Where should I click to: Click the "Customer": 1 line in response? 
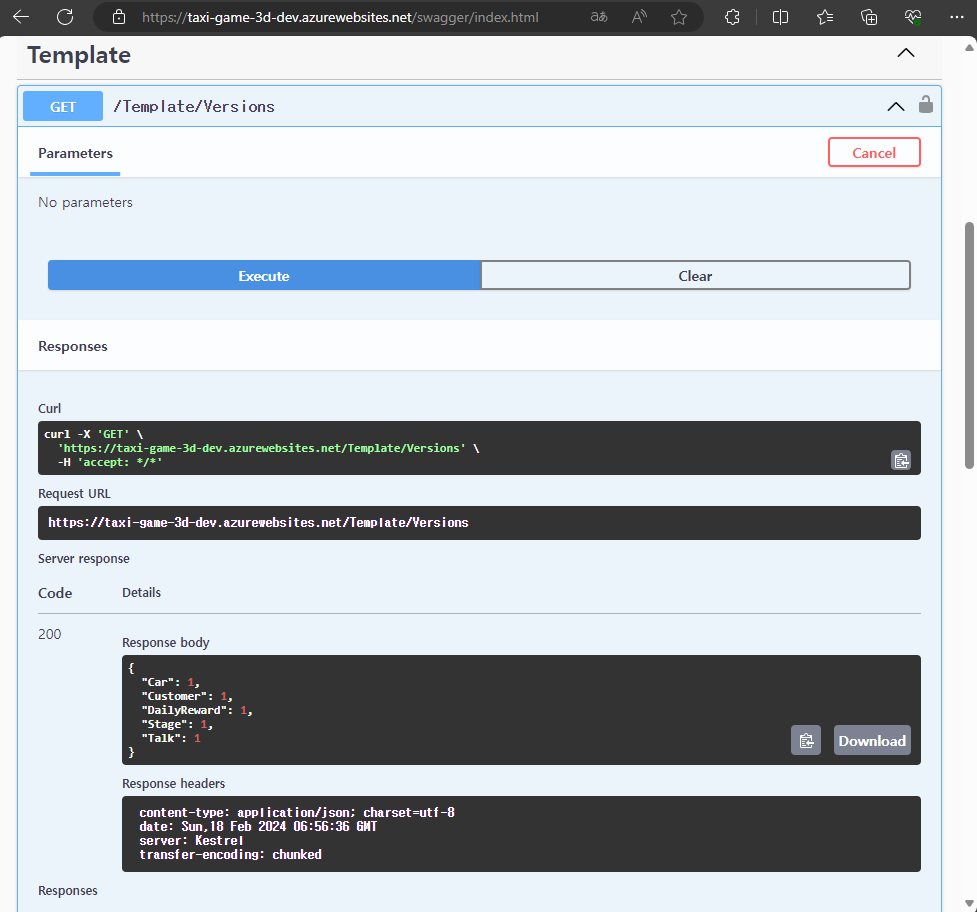(x=187, y=696)
